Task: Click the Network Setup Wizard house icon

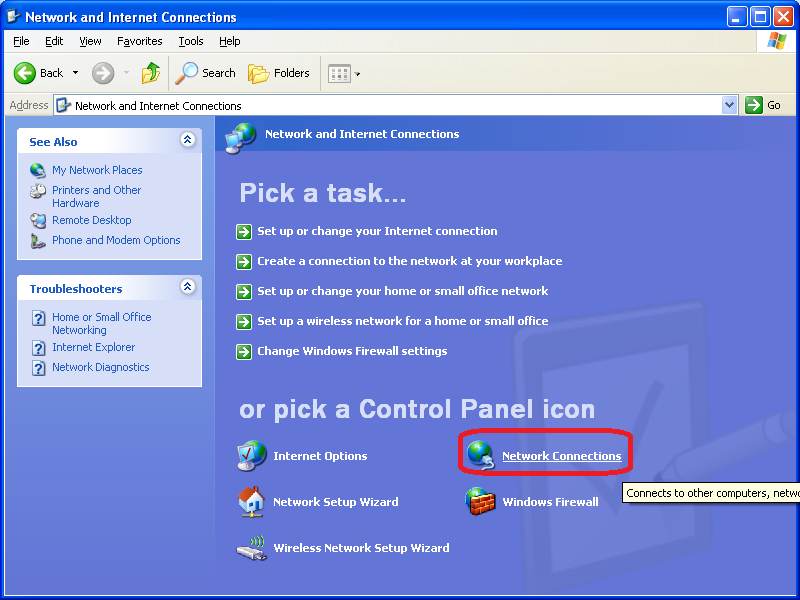Action: coord(251,502)
